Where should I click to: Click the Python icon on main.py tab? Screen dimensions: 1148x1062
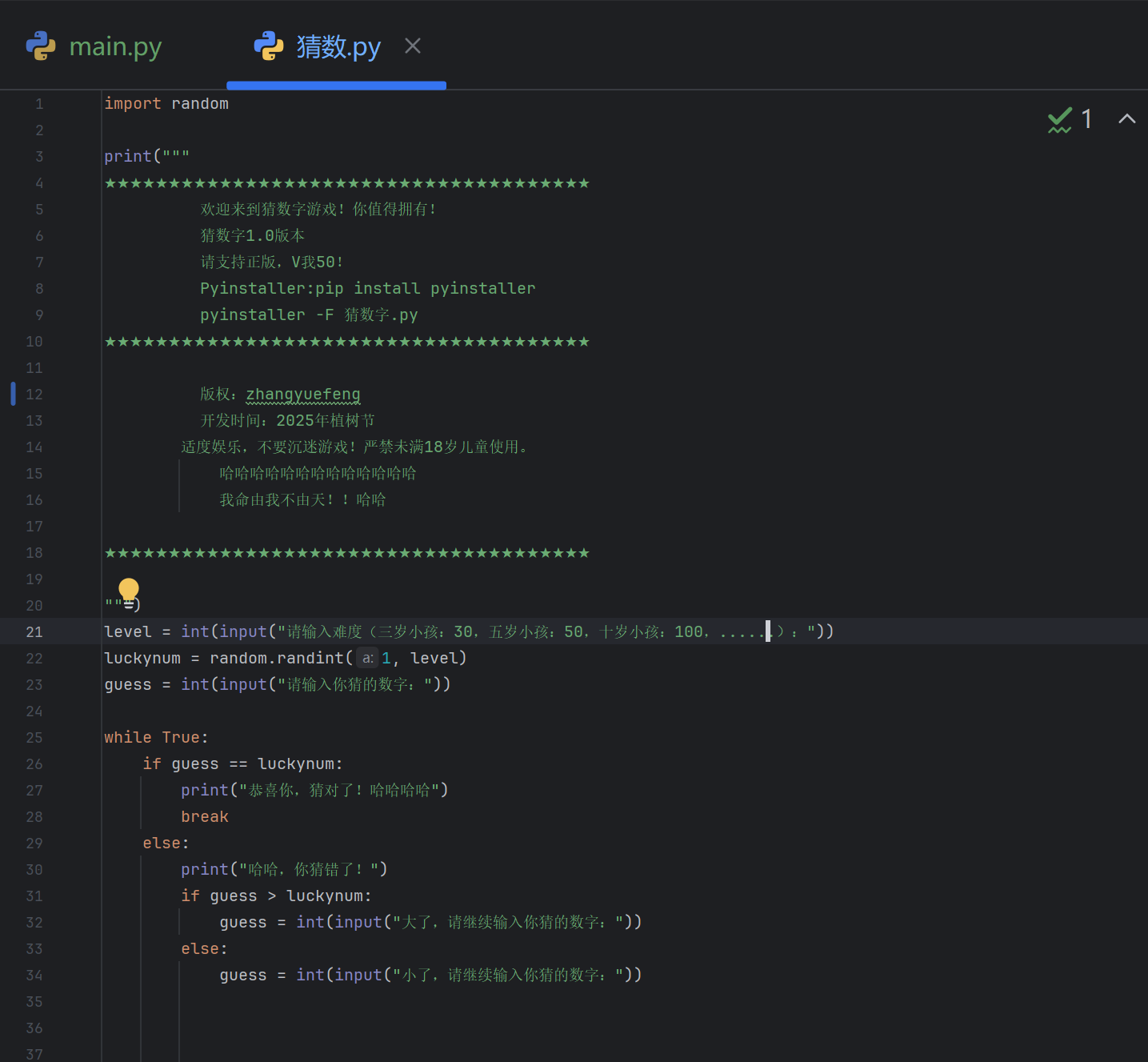coord(41,46)
